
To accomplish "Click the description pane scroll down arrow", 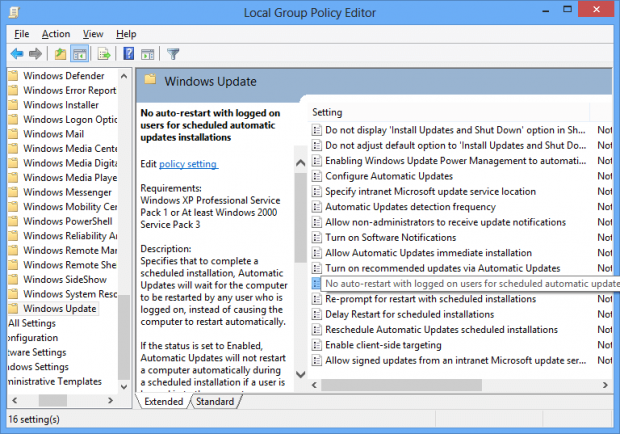I will click(x=301, y=374).
